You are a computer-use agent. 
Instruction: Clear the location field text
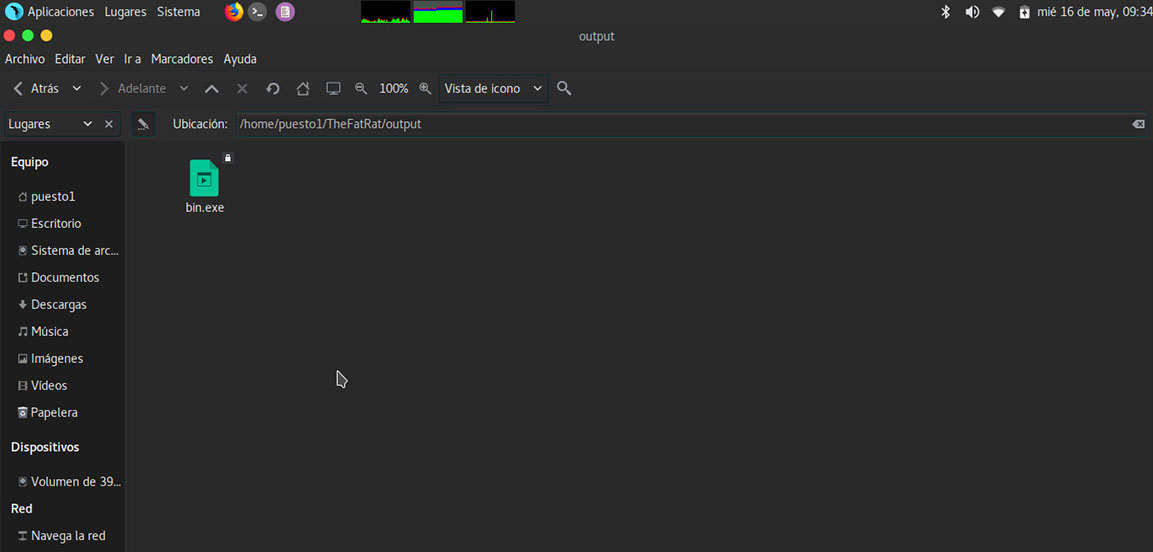click(x=1138, y=124)
